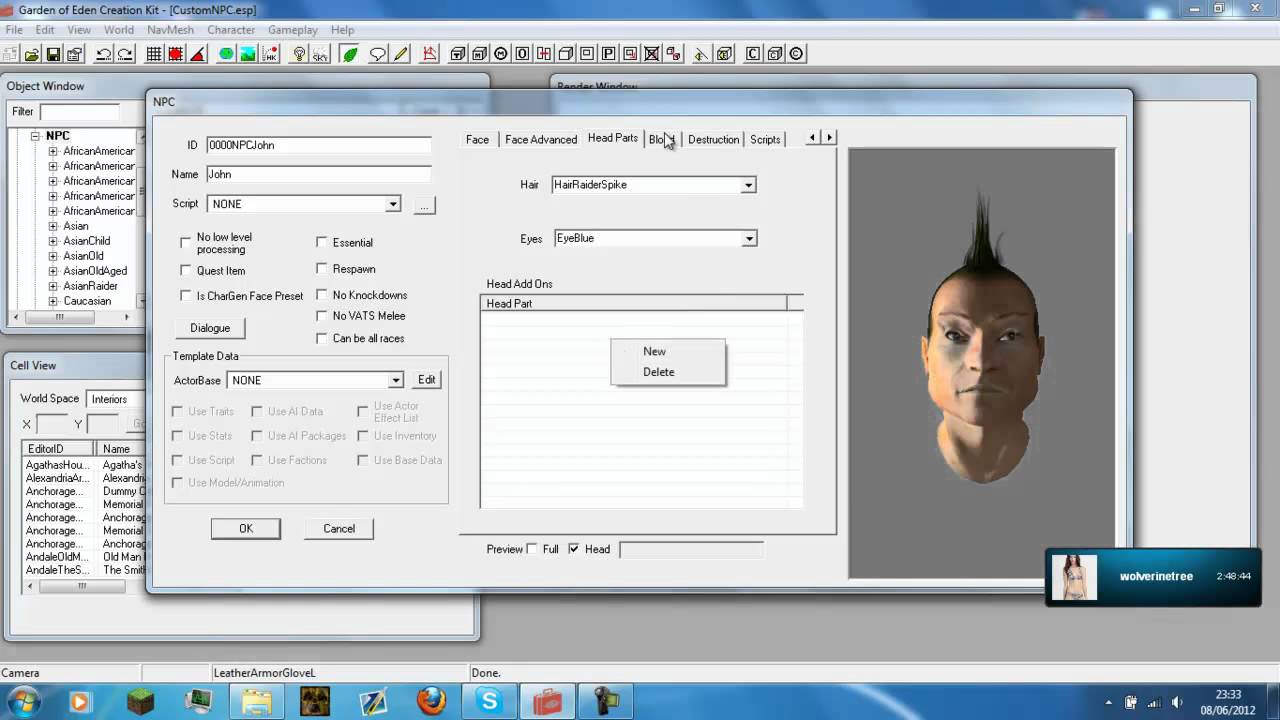Click OK in the NPC dialog
1280x720 pixels.
tap(246, 528)
